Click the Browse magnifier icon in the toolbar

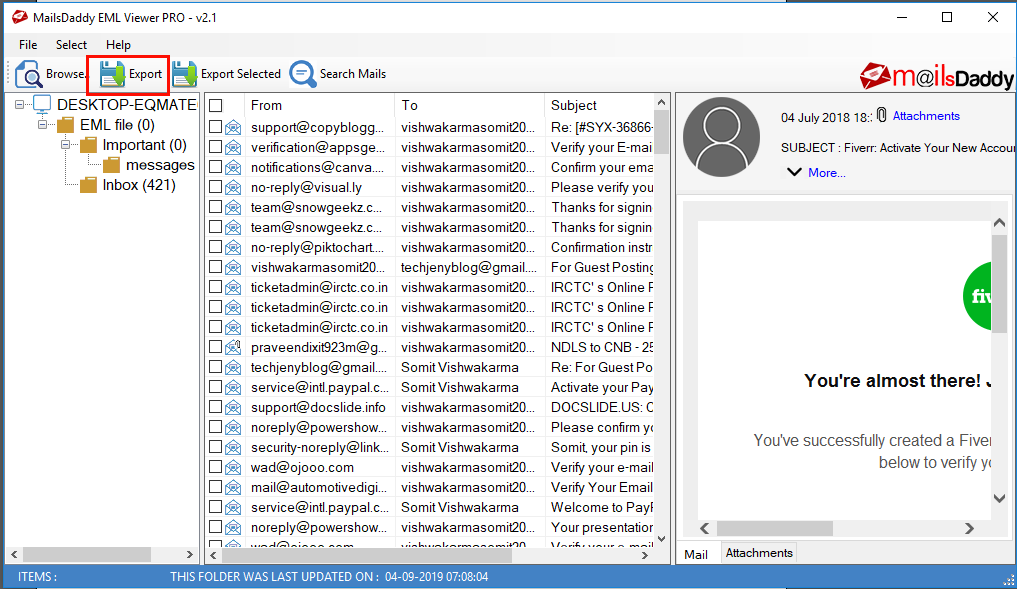[x=29, y=74]
